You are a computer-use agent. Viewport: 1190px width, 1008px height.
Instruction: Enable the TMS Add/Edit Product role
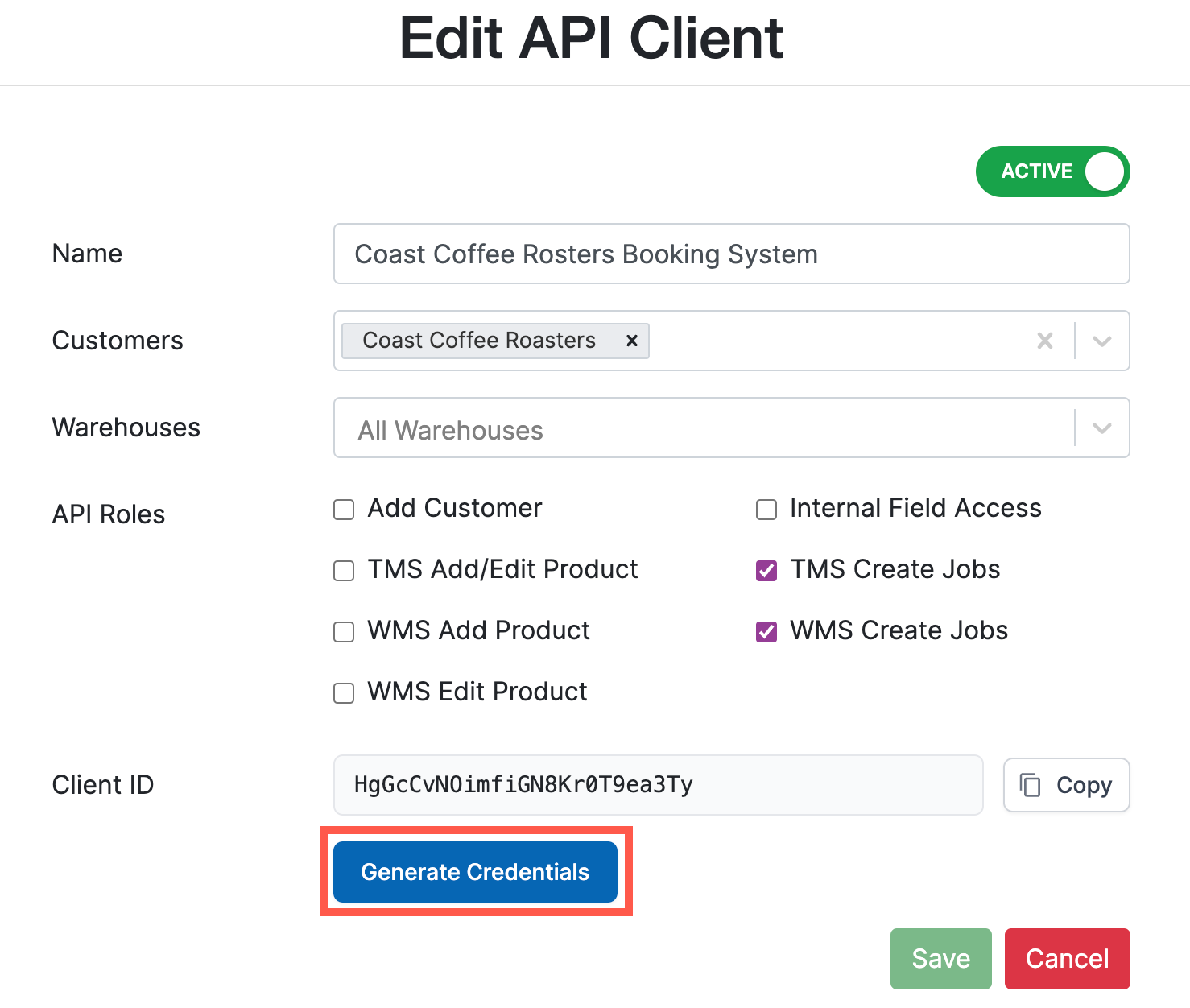[343, 570]
